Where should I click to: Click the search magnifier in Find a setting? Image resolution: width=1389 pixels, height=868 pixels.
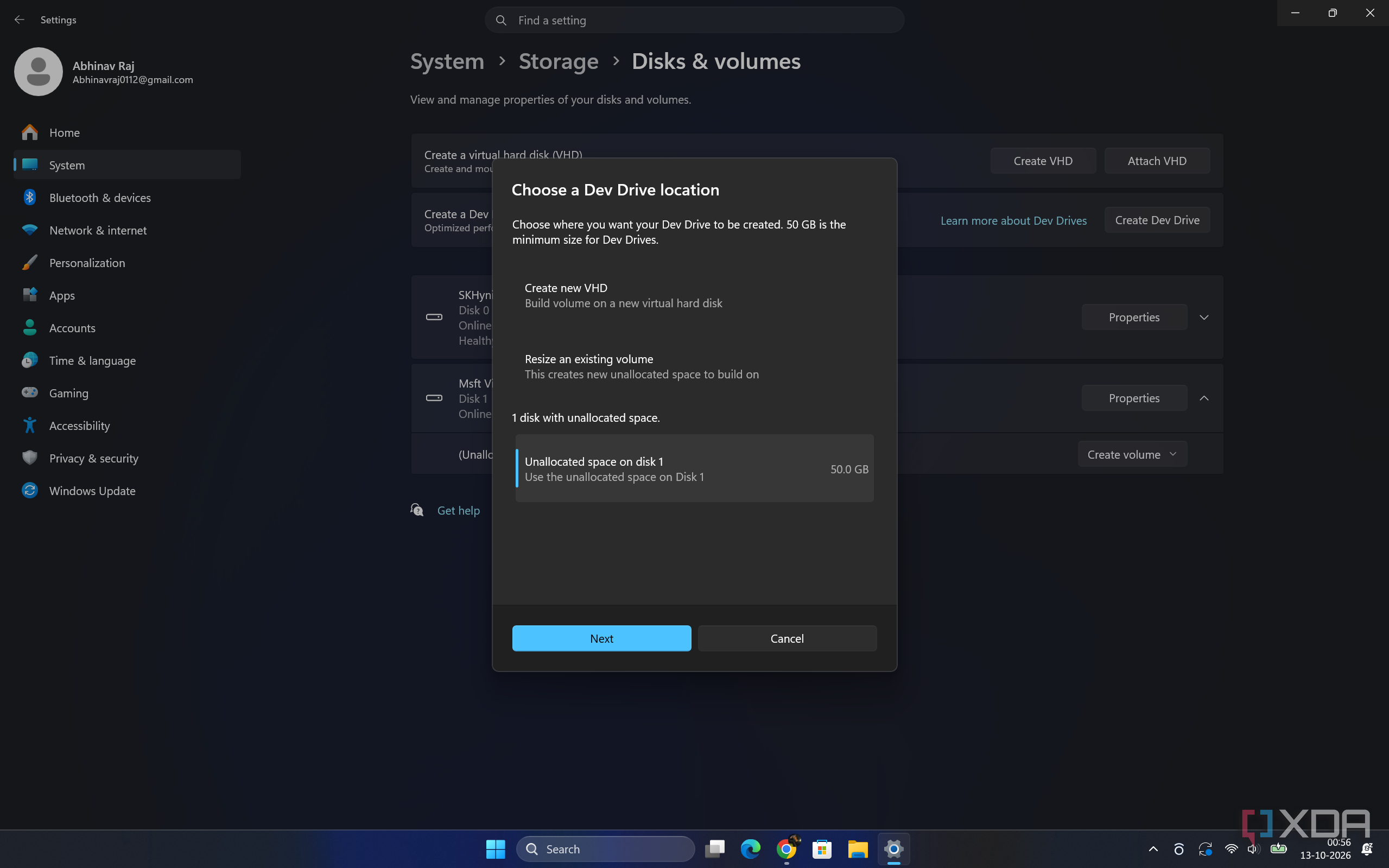tap(501, 20)
